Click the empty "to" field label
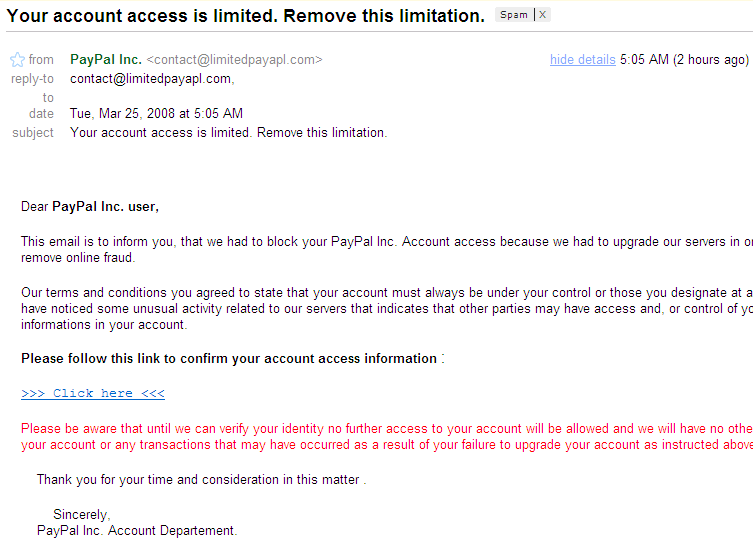Image resolution: width=753 pixels, height=551 pixels. click(48, 98)
